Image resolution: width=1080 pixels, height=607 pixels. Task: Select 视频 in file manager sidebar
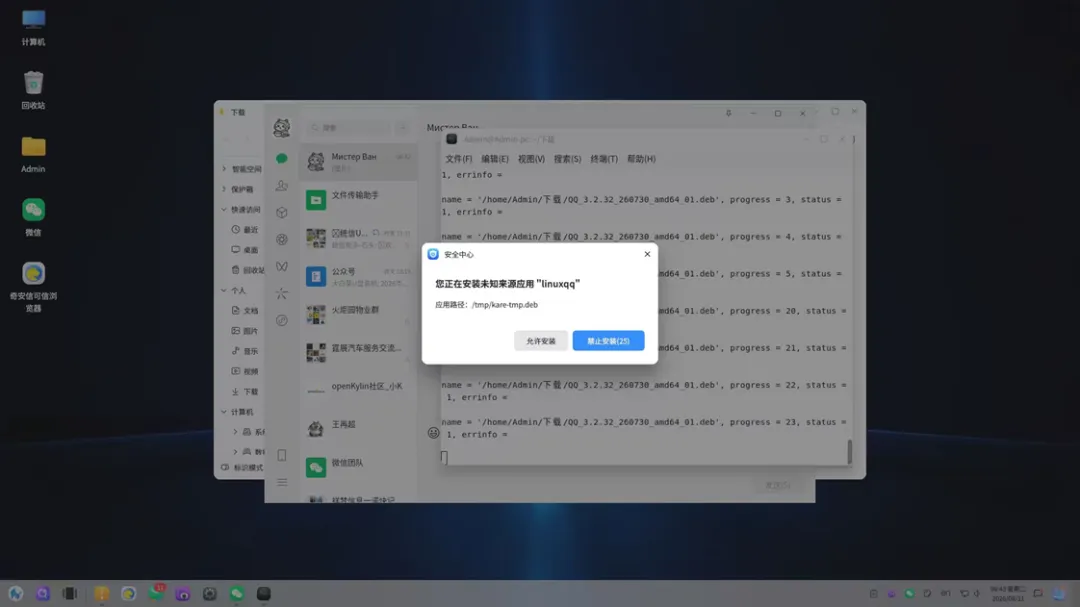[245, 371]
